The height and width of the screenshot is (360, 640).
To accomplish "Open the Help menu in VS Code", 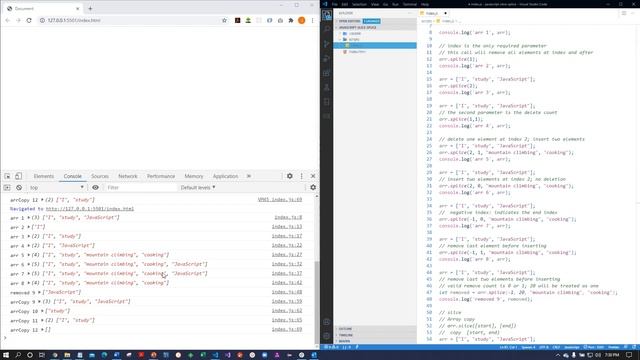I will (425, 4).
